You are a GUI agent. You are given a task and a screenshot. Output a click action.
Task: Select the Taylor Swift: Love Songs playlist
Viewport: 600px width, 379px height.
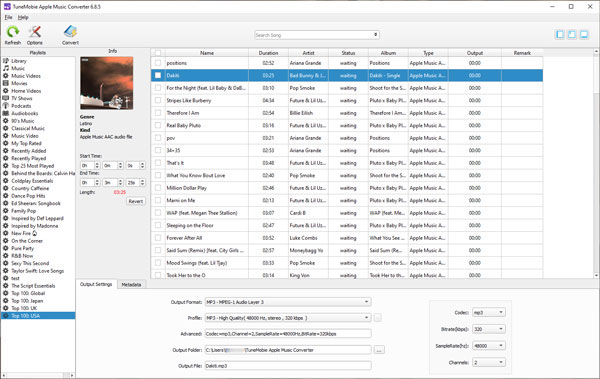coord(38,271)
